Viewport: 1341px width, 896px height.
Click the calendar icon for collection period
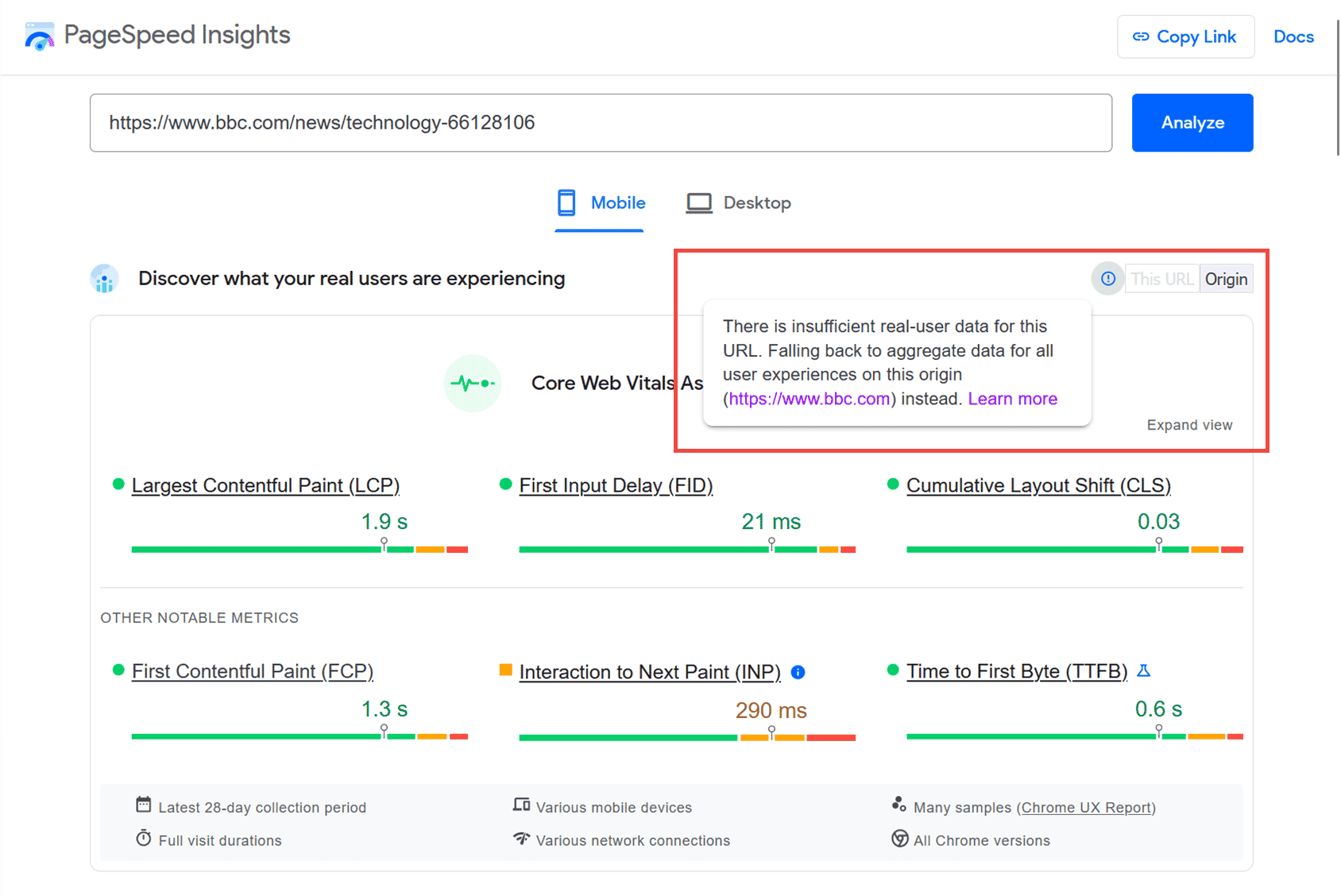[x=143, y=805]
